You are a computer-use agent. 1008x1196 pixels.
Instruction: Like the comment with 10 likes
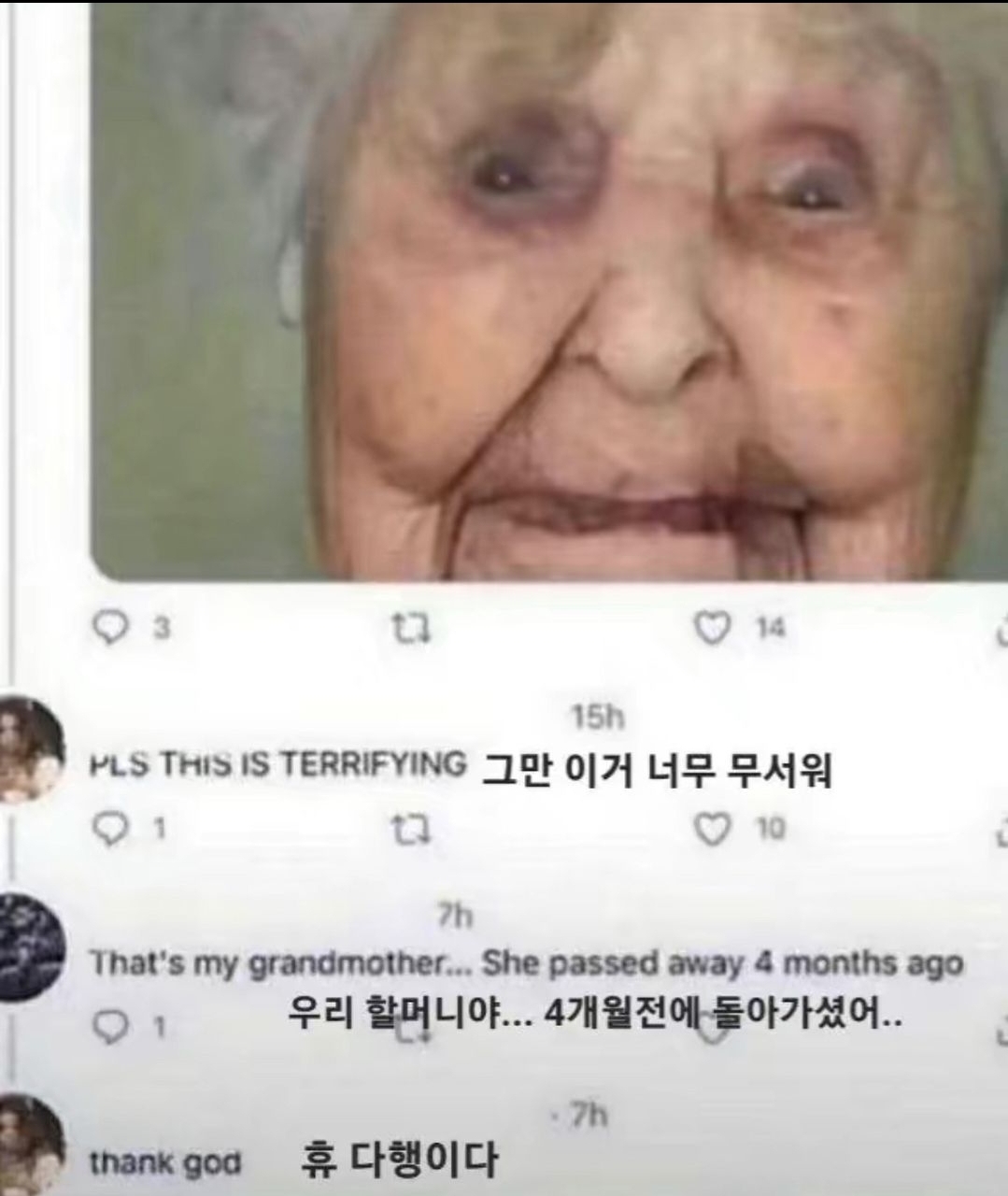[713, 829]
